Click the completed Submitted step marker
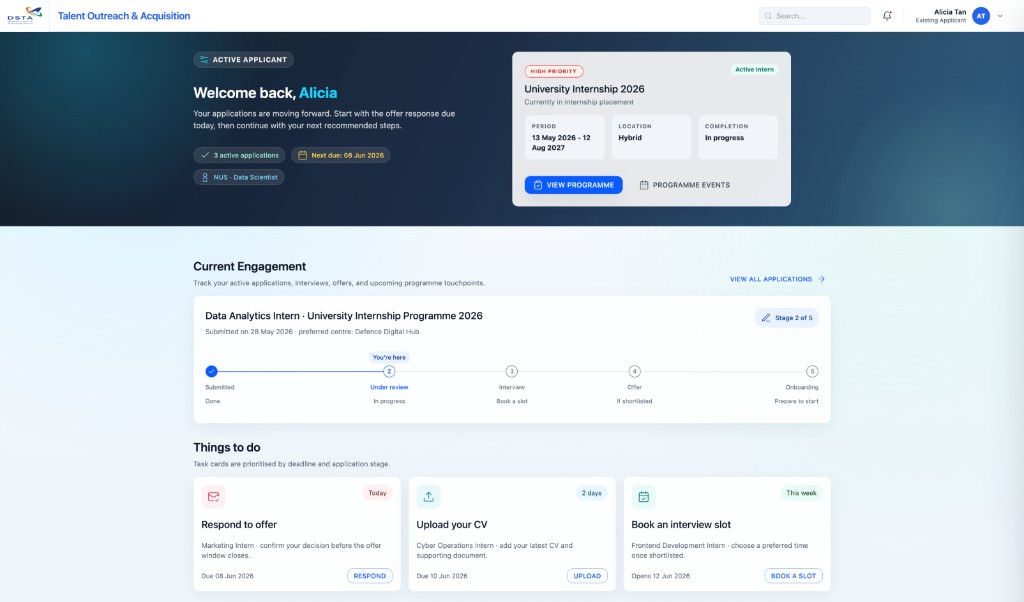The height and width of the screenshot is (602, 1024). 211,372
